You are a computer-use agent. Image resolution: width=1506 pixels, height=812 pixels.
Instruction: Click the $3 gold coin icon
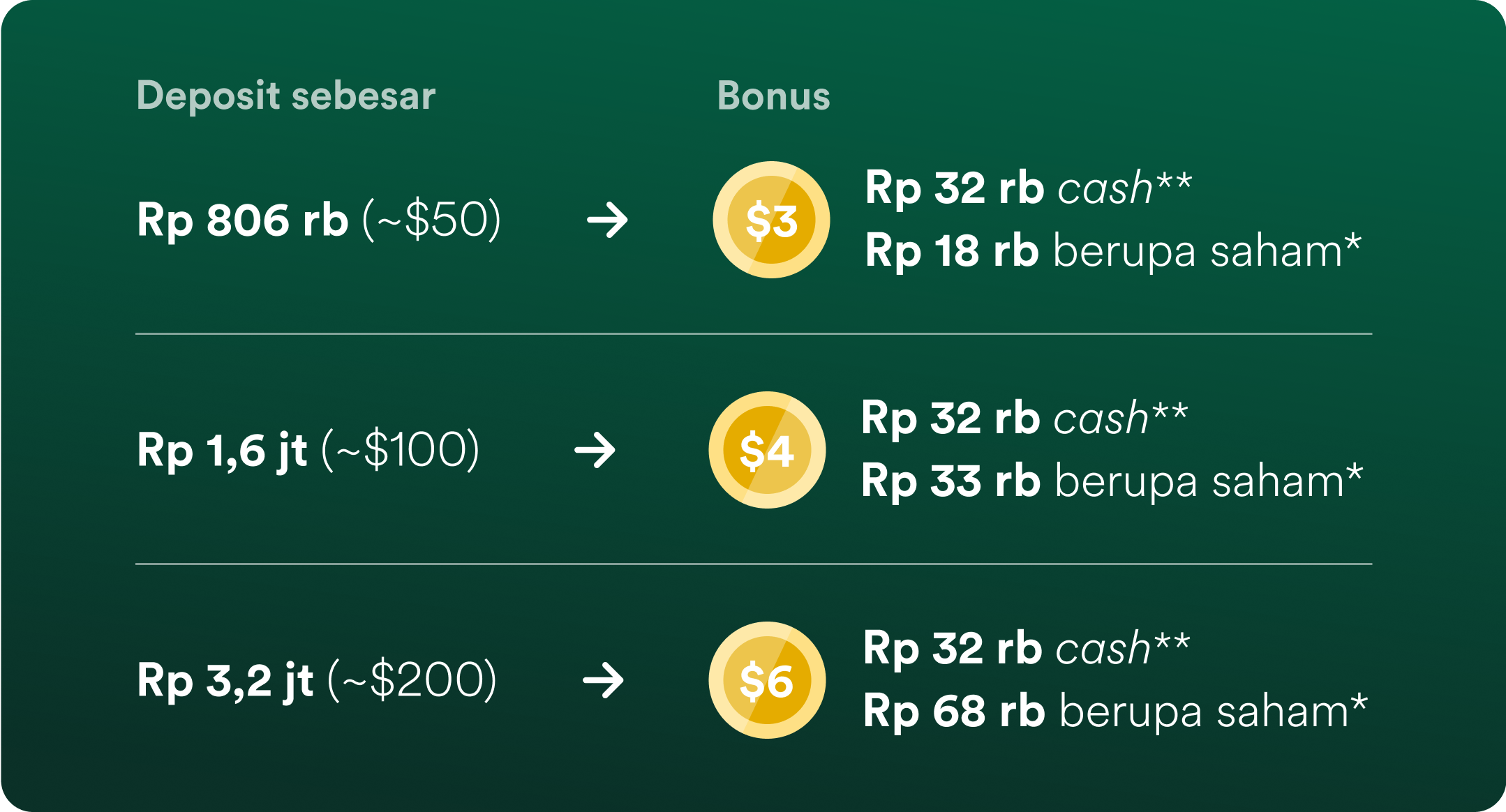coord(771,220)
